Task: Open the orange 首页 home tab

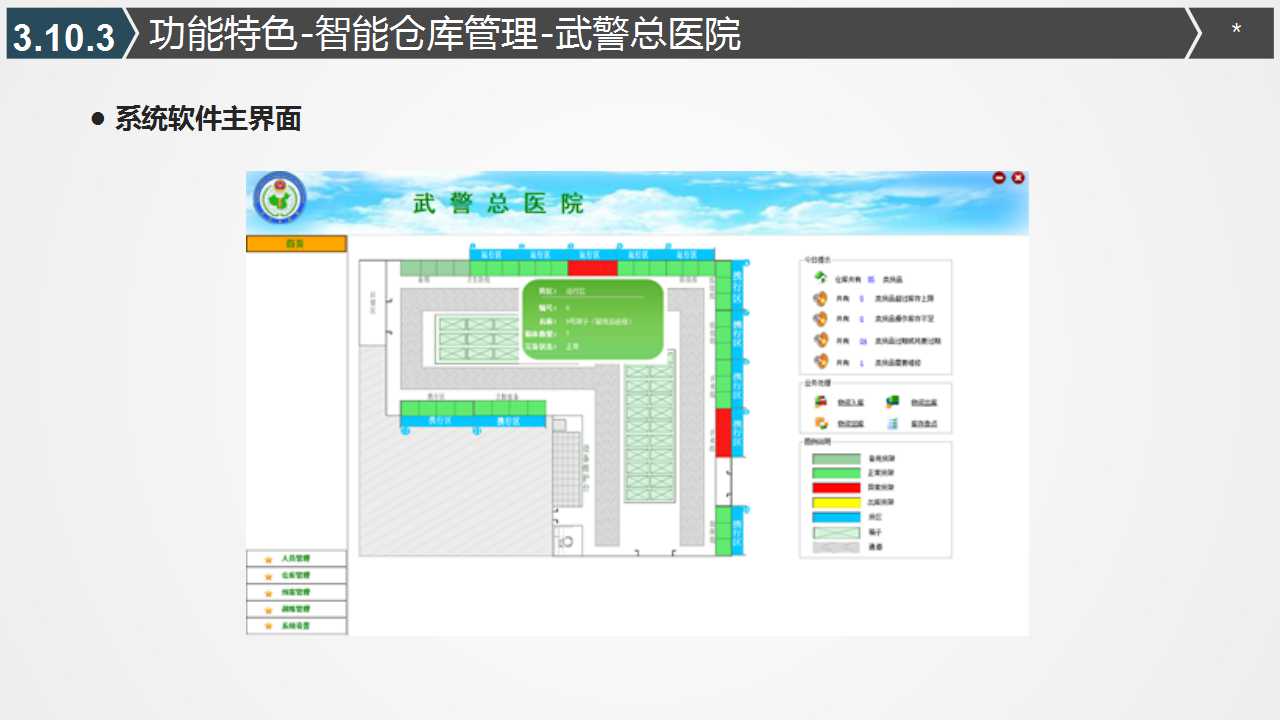Action: [x=296, y=244]
